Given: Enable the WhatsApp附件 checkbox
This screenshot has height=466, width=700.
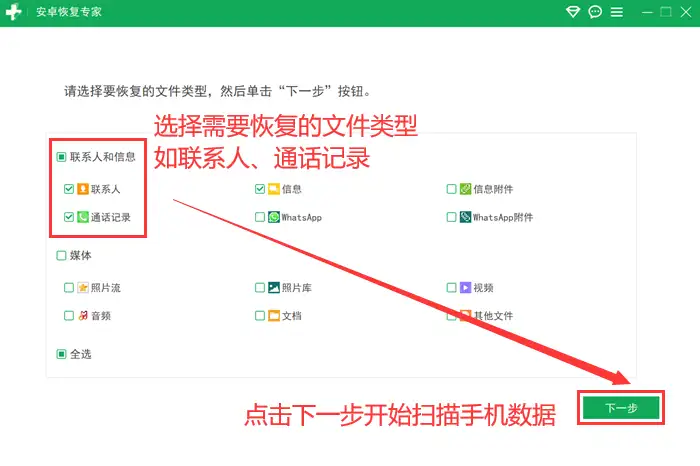Looking at the screenshot, I should [x=451, y=217].
